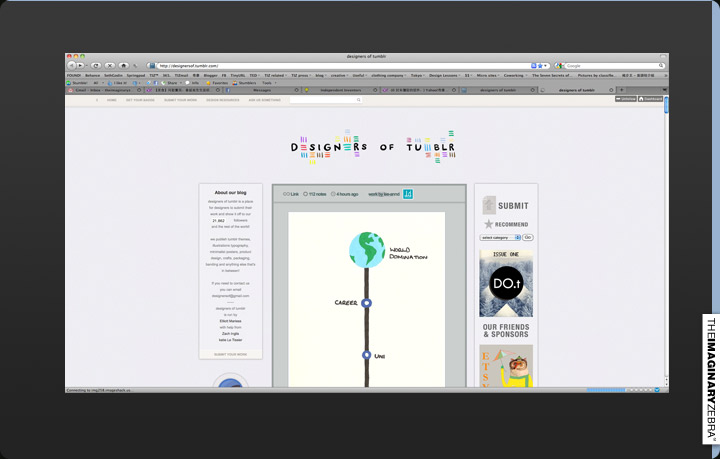Open the DO.t Issue One thumbnail

click(506, 283)
